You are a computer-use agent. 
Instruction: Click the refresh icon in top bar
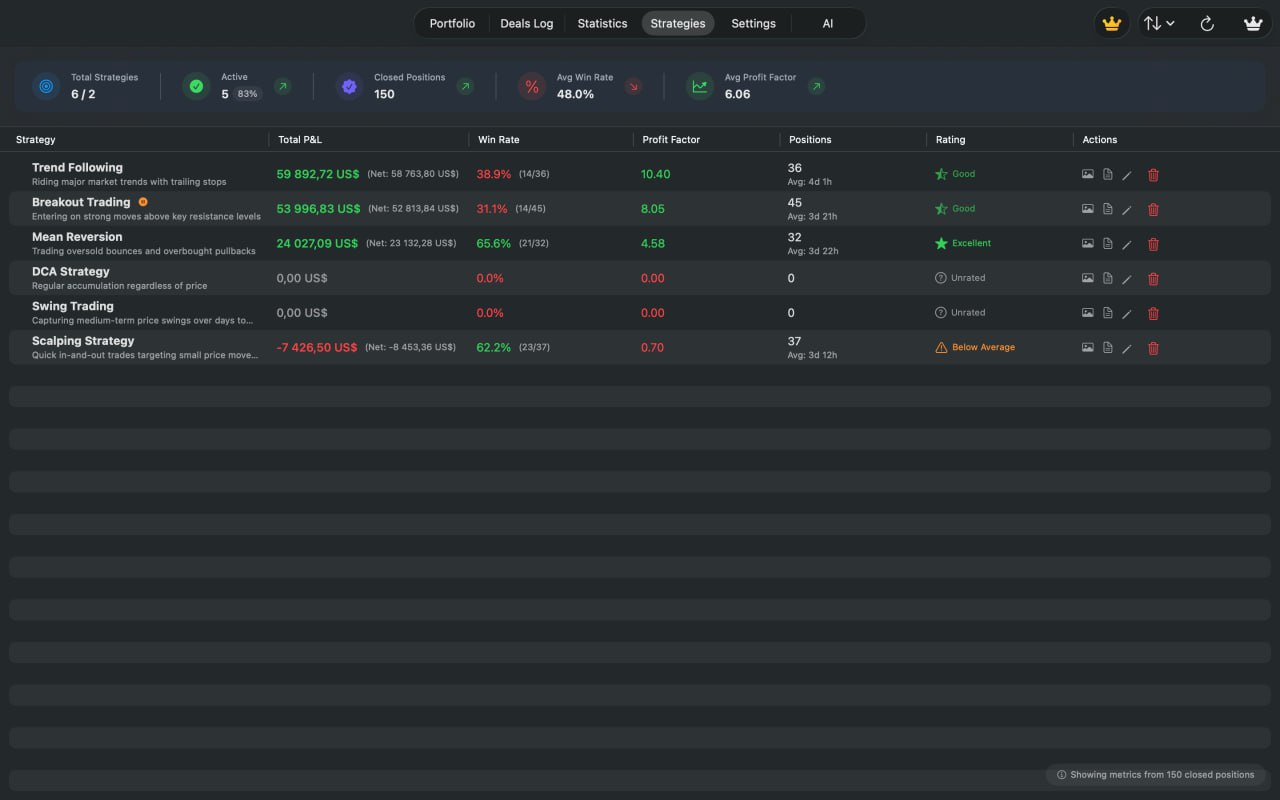[1207, 24]
